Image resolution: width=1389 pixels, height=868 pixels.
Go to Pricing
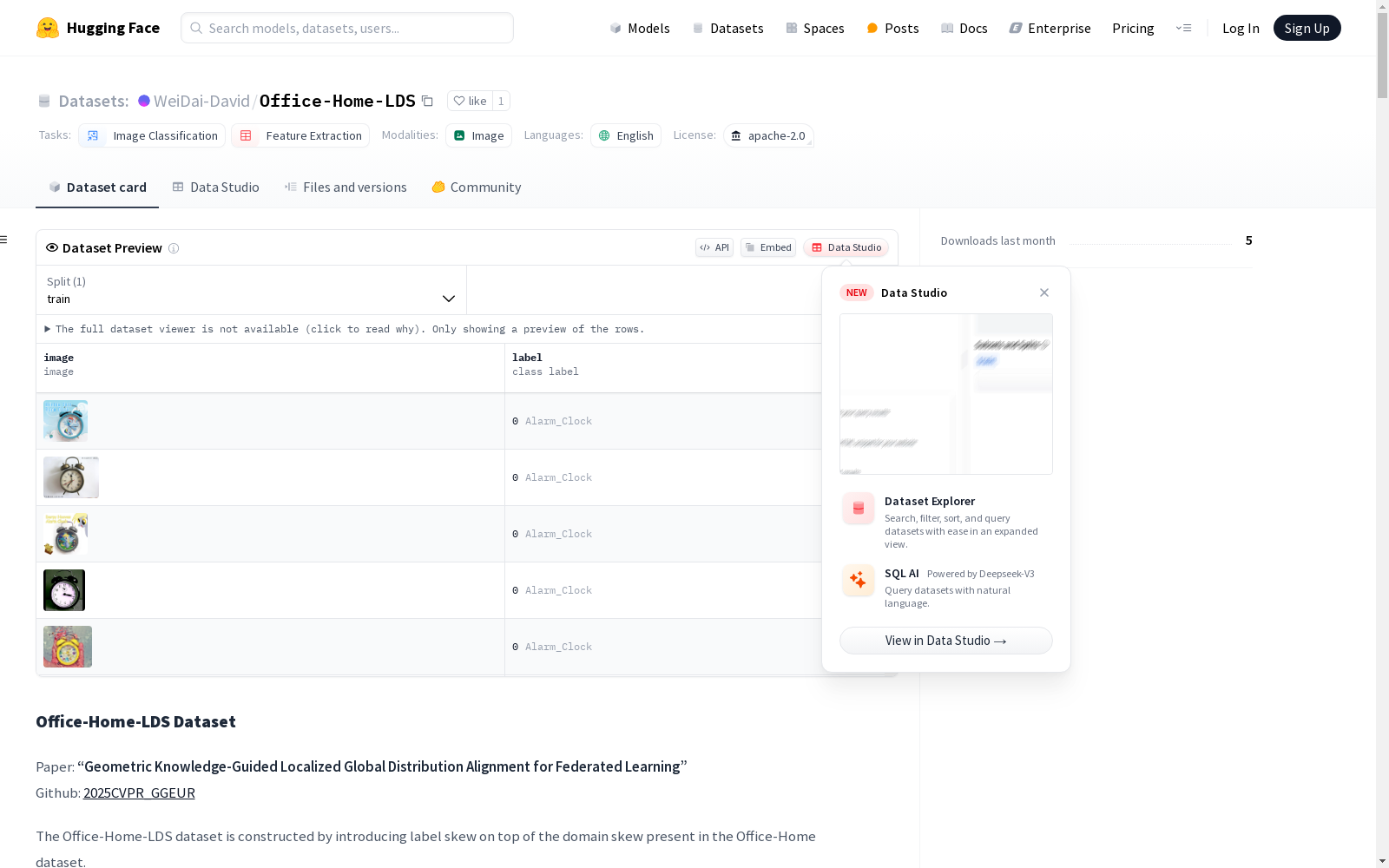click(x=1133, y=28)
